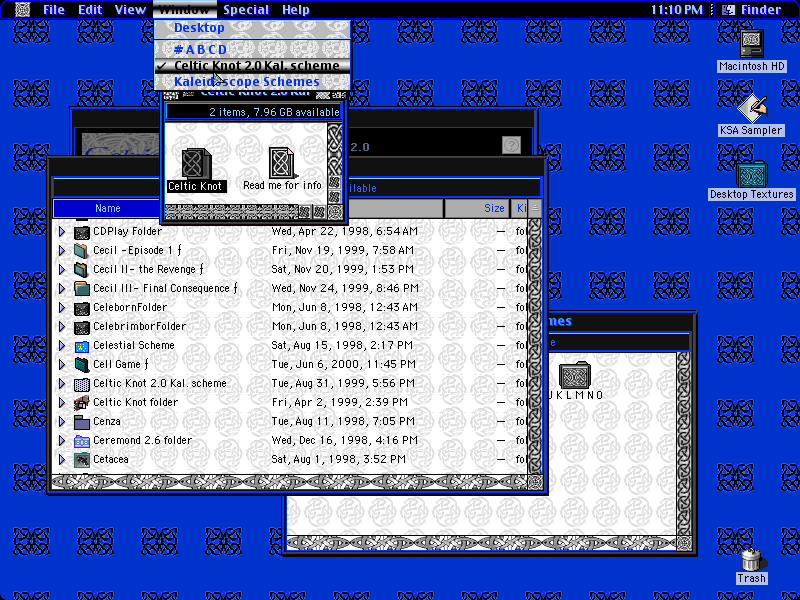Click the Celestial Scheme folder icon
800x600 pixels.
pyautogui.click(x=82, y=346)
